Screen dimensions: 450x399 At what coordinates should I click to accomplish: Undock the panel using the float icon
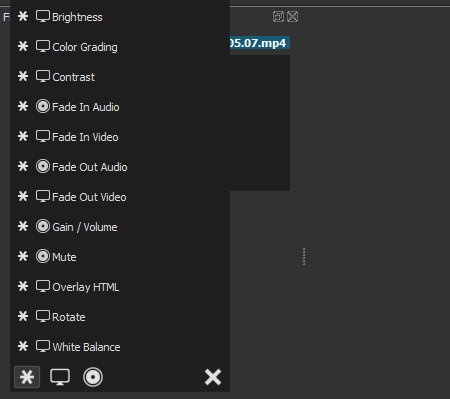pos(278,17)
